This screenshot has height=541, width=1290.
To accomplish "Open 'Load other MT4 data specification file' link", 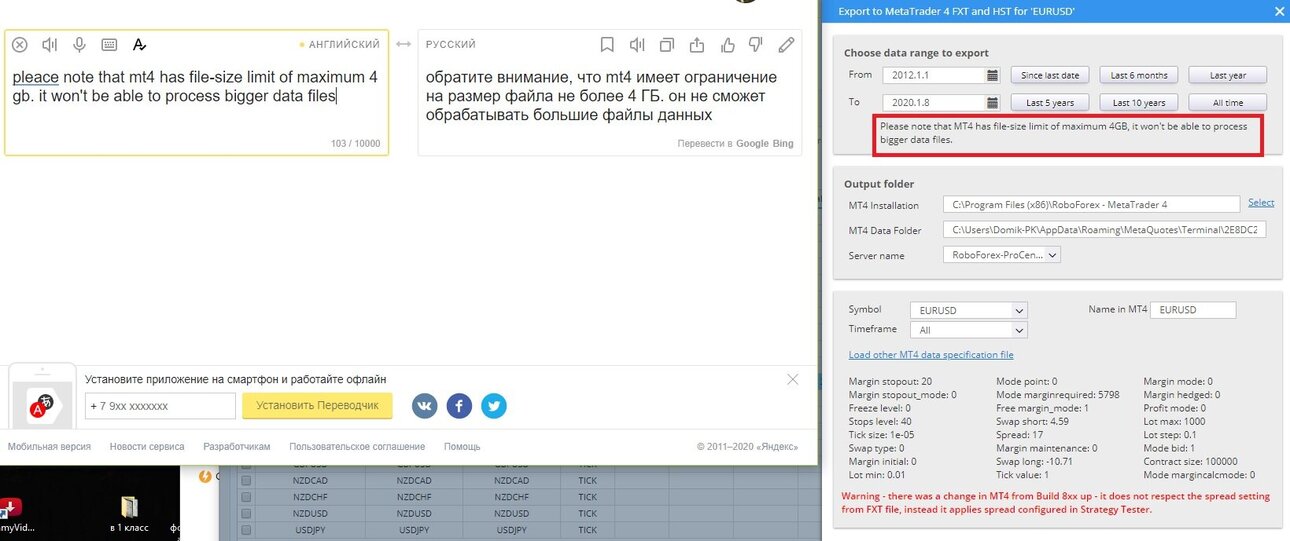I will (931, 354).
